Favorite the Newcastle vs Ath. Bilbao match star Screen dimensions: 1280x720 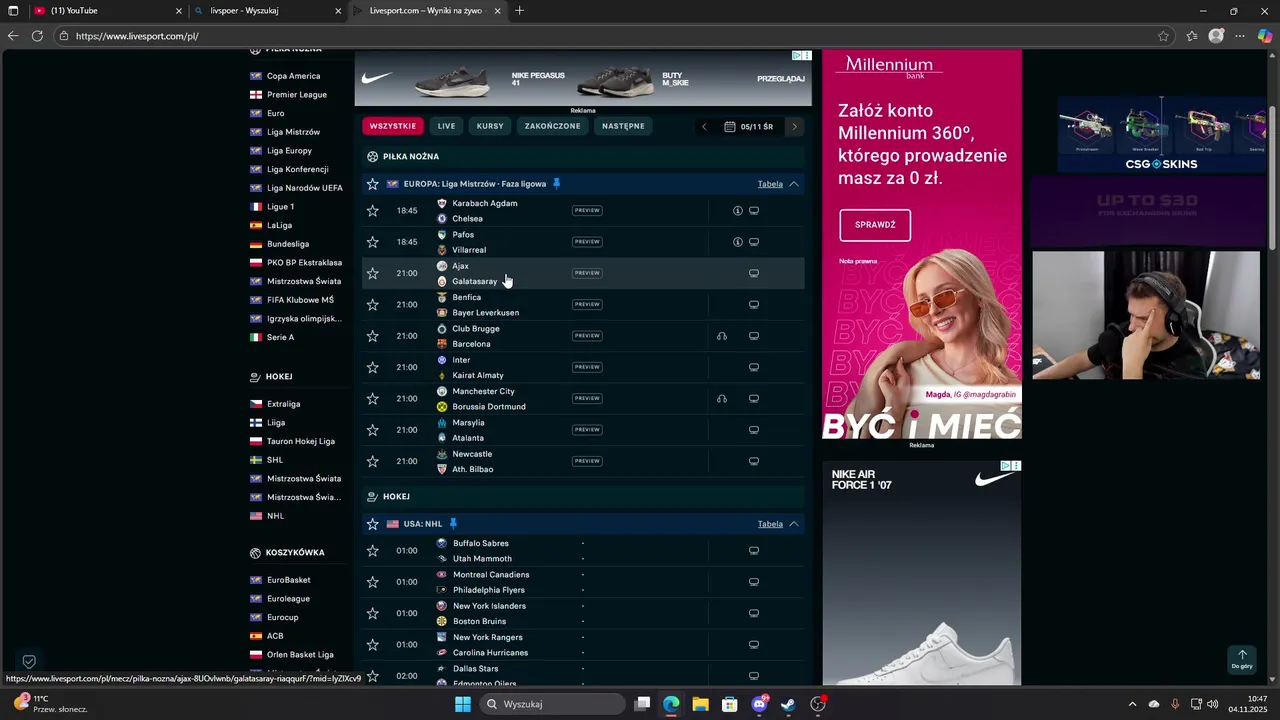pos(373,461)
